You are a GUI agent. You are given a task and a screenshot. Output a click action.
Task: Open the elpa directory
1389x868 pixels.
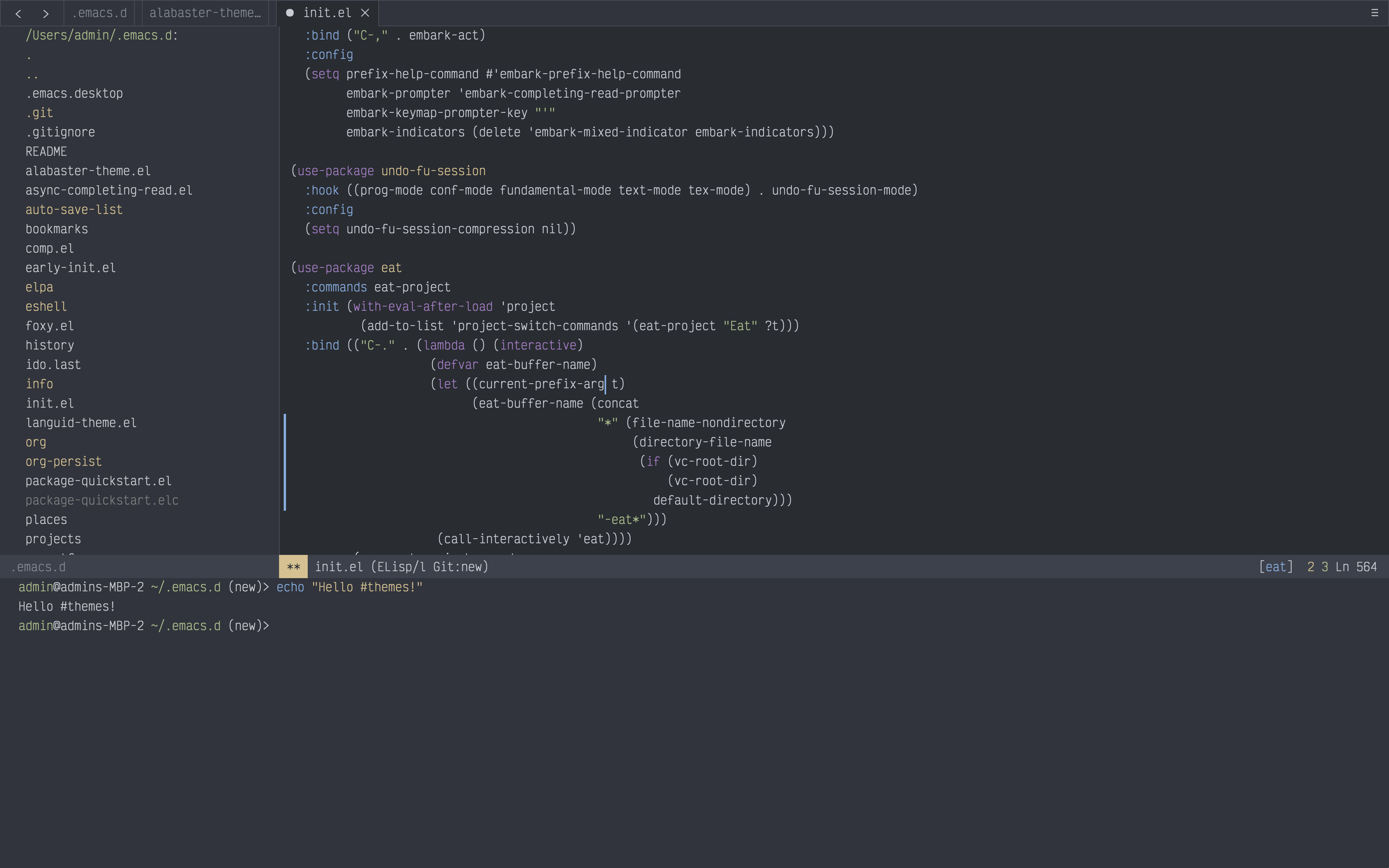[x=39, y=287]
